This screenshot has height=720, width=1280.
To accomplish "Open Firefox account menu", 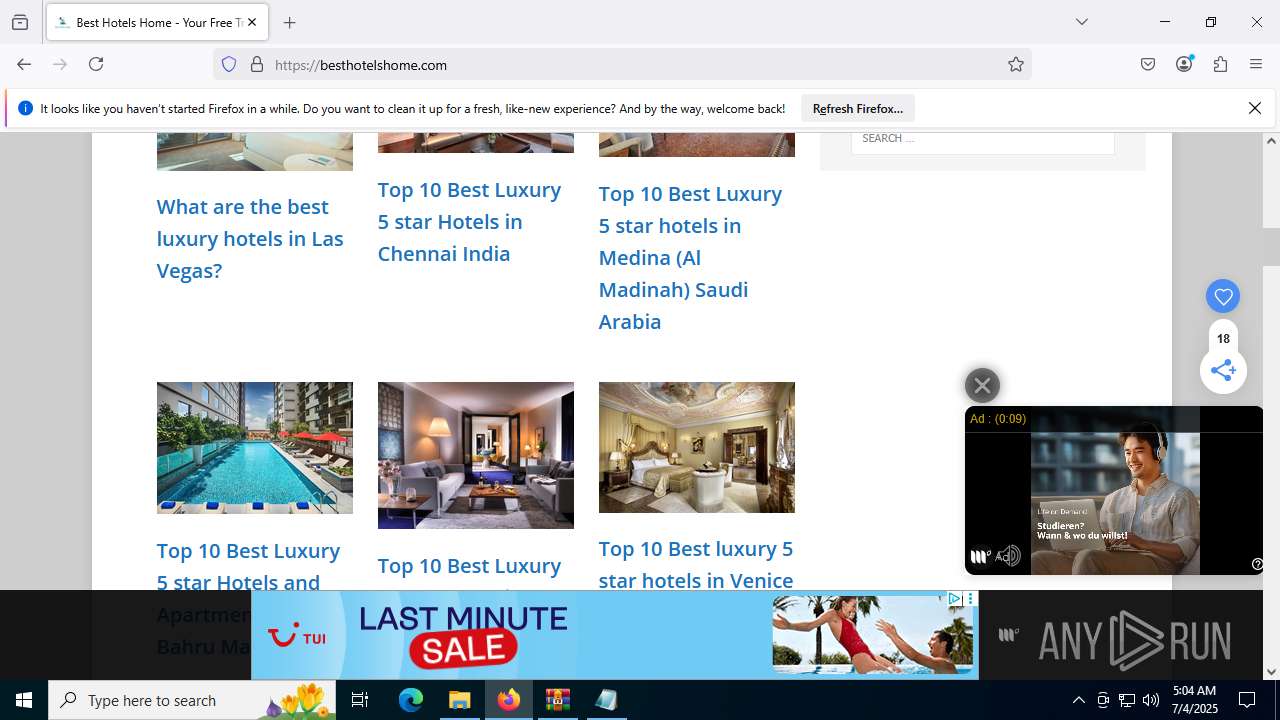I will pyautogui.click(x=1184, y=64).
